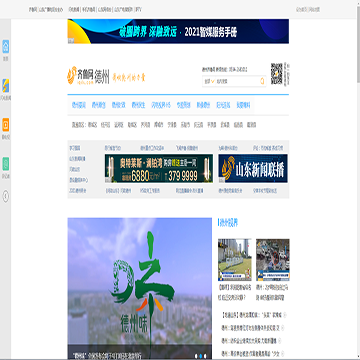The width and height of the screenshot is (360, 360).
Task: Open the 德州视界 section heading
Action: coord(229,223)
